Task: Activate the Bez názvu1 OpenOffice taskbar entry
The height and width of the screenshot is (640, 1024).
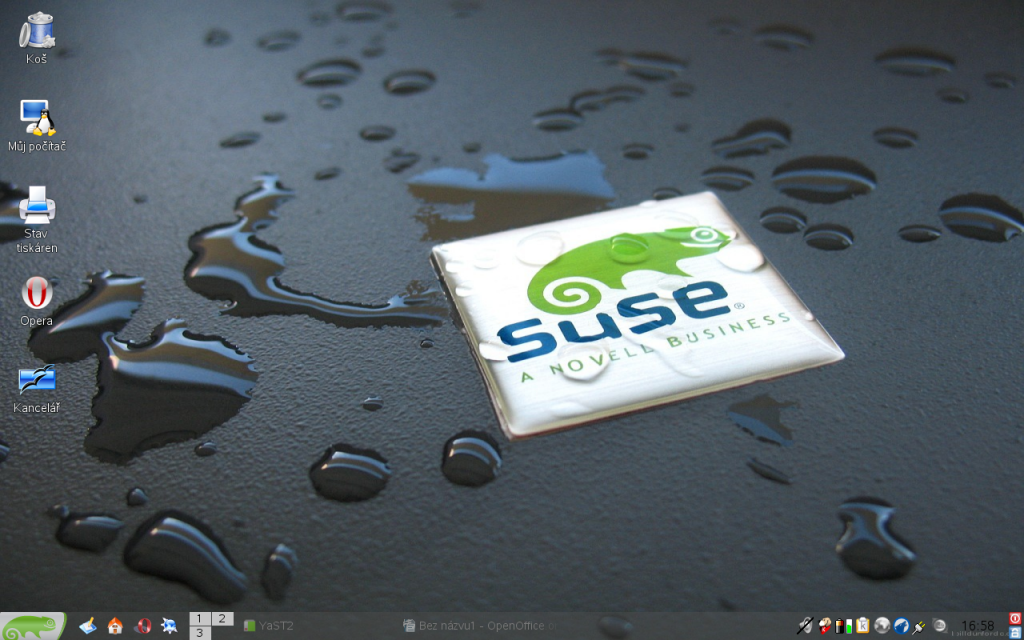Action: (482, 626)
